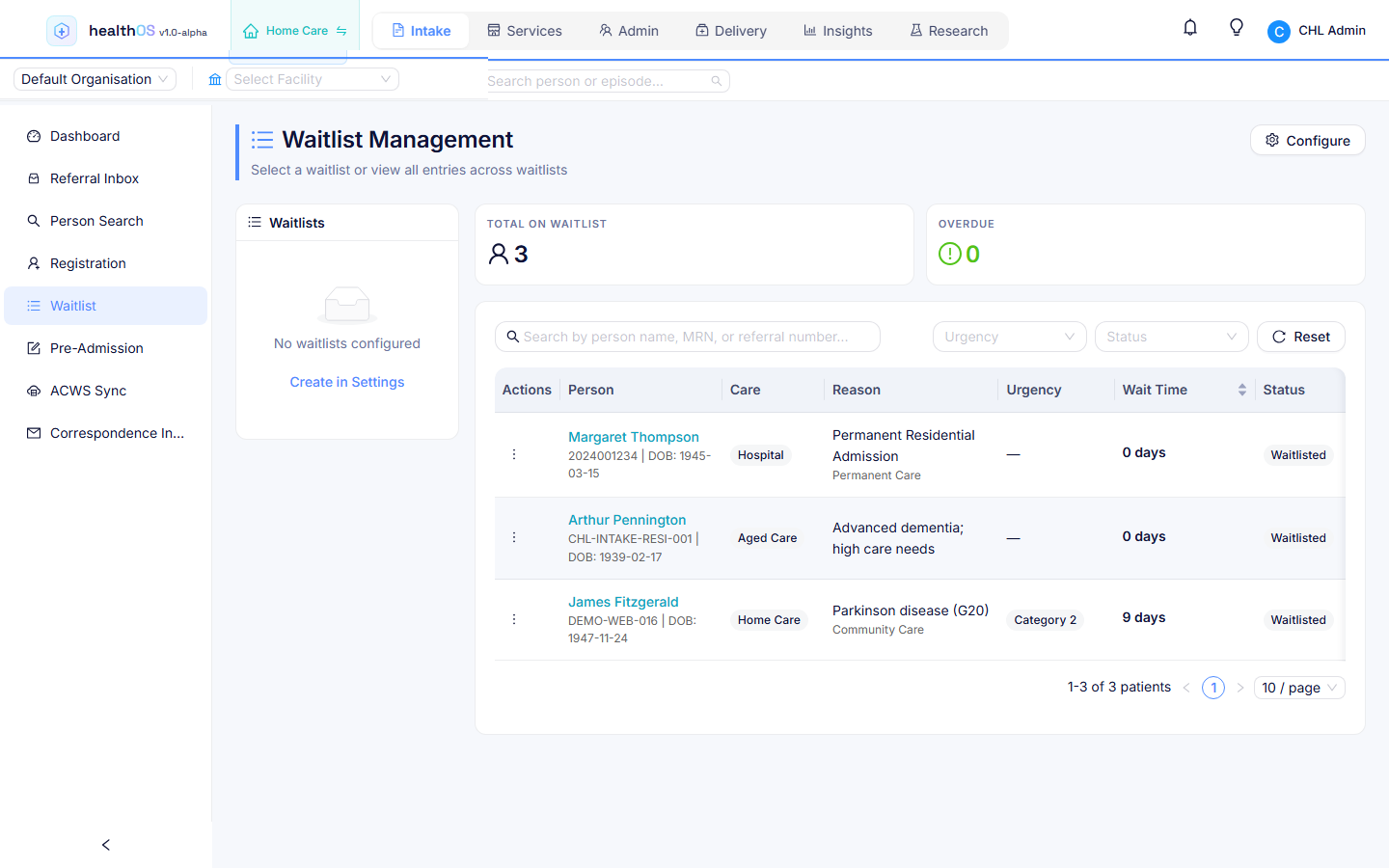Follow the Create in Settings link
1389x868 pixels.
point(347,382)
